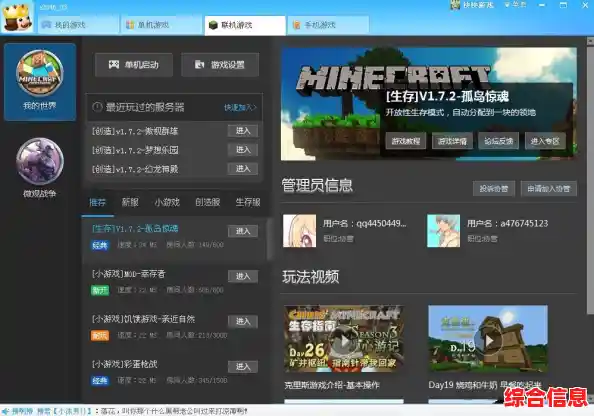Select the 生存服 server category tab
This screenshot has width=594, height=416.
coord(248,202)
